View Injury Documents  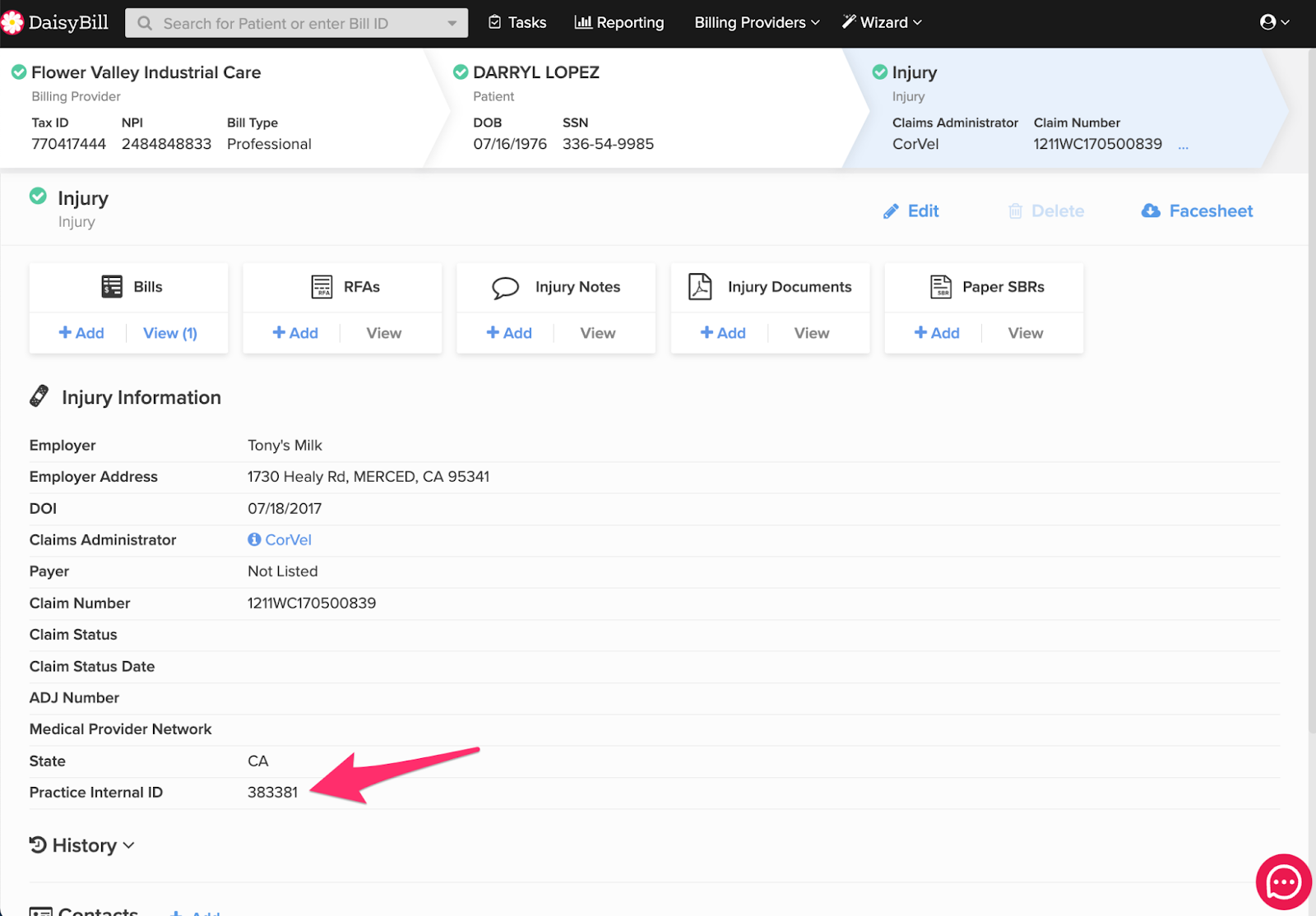[x=812, y=333]
